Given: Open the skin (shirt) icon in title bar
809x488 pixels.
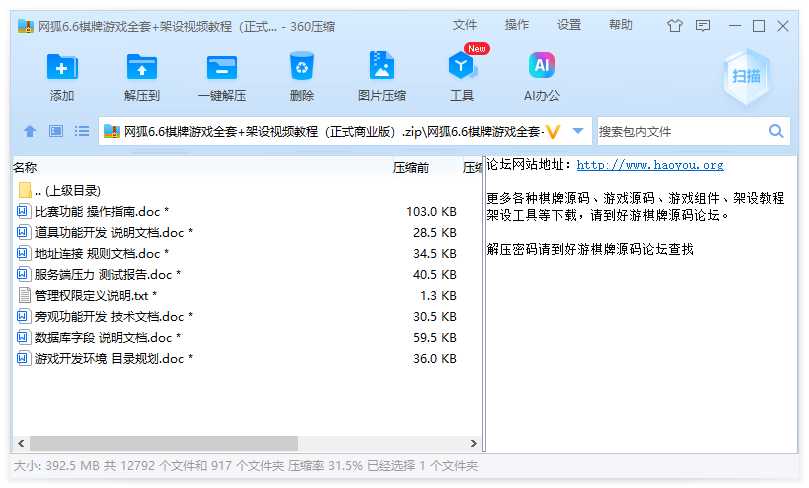Looking at the screenshot, I should [674, 26].
